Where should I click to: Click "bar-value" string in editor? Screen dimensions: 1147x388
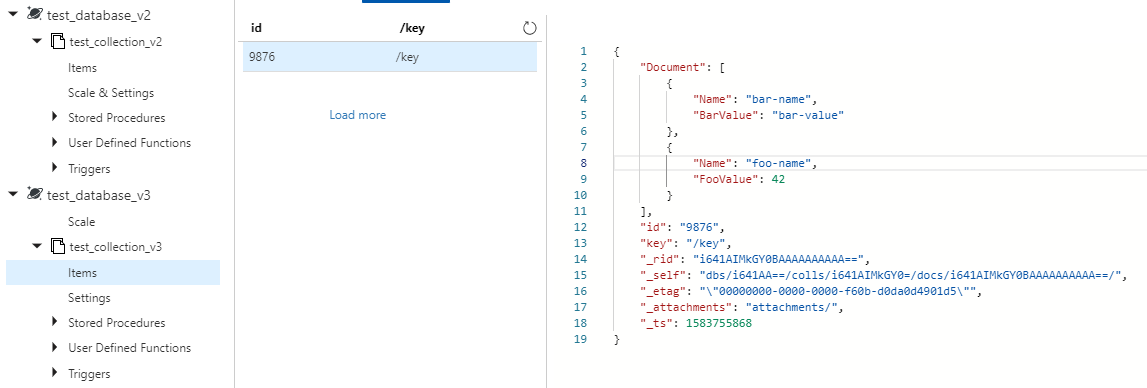808,115
